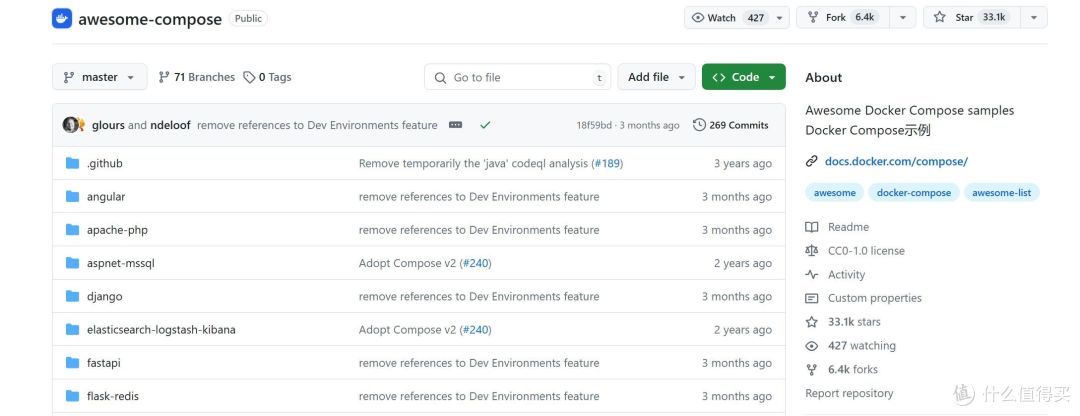Open the Readme sidebar link
1080x416 pixels.
[x=848, y=227]
